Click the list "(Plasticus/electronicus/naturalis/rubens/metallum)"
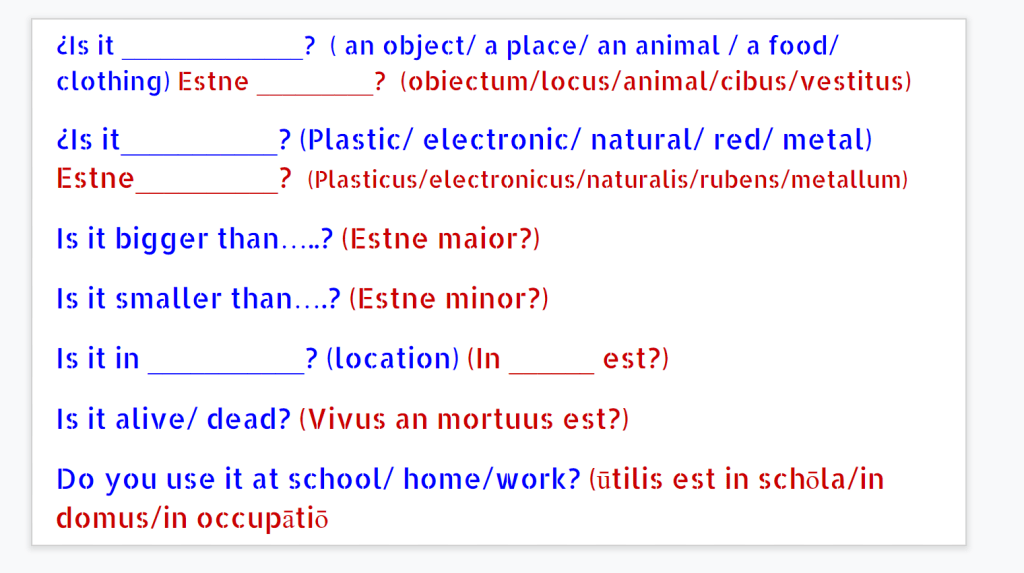This screenshot has height=573, width=1024. (x=608, y=181)
